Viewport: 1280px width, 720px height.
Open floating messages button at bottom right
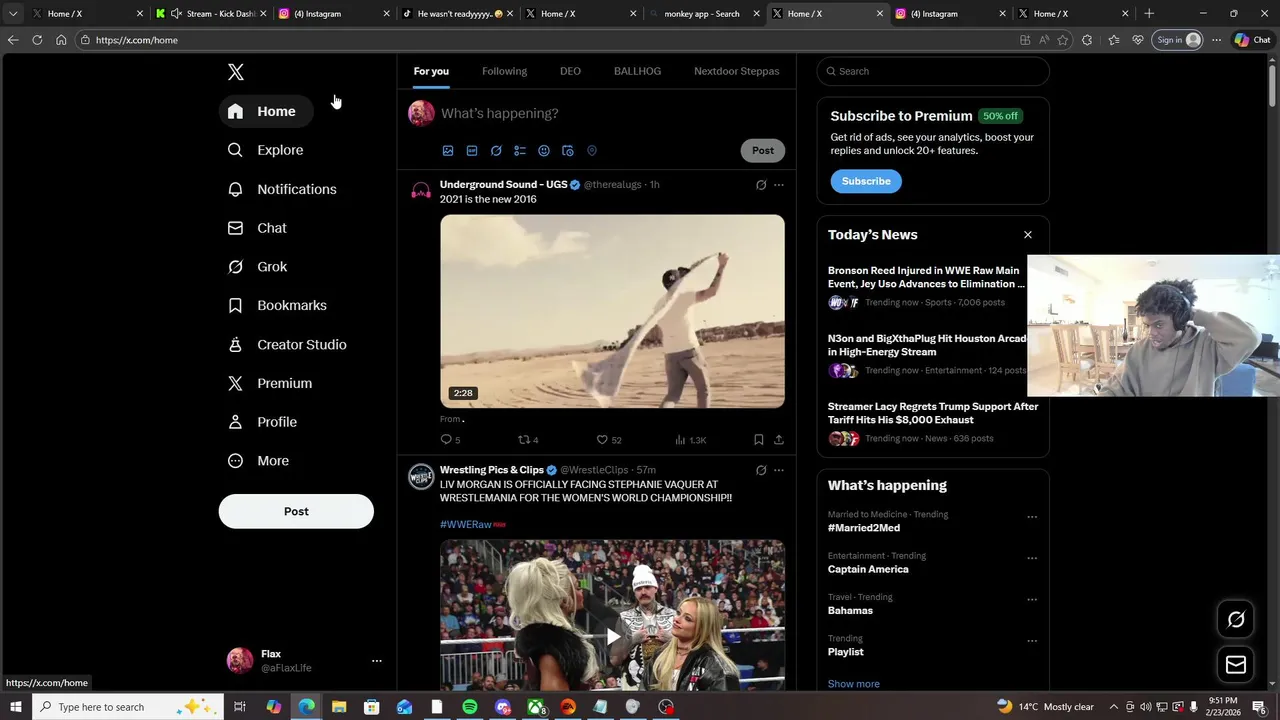(1236, 665)
